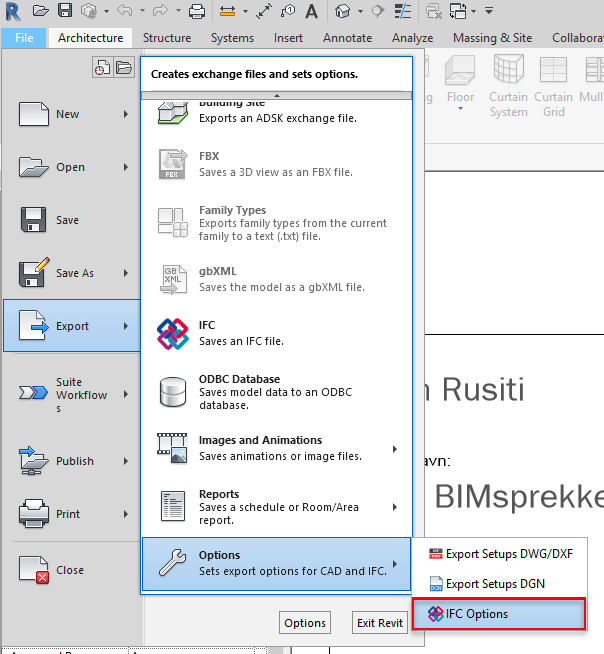
Task: Click the Undo arrow icon
Action: [x=125, y=10]
